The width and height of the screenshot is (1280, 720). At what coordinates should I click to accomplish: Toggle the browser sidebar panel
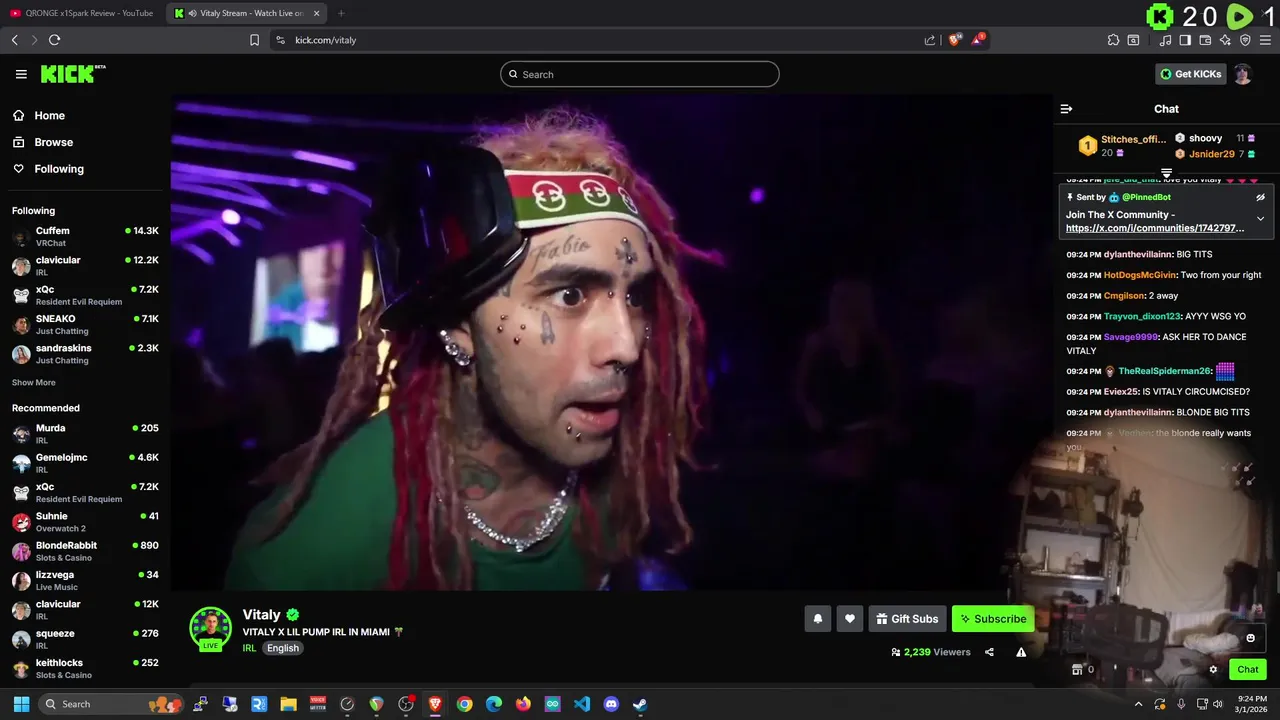pos(1185,40)
